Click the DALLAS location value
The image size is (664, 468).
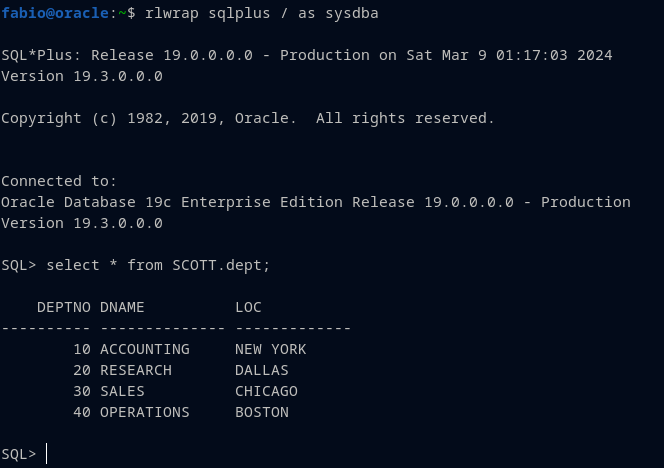pyautogui.click(x=261, y=370)
